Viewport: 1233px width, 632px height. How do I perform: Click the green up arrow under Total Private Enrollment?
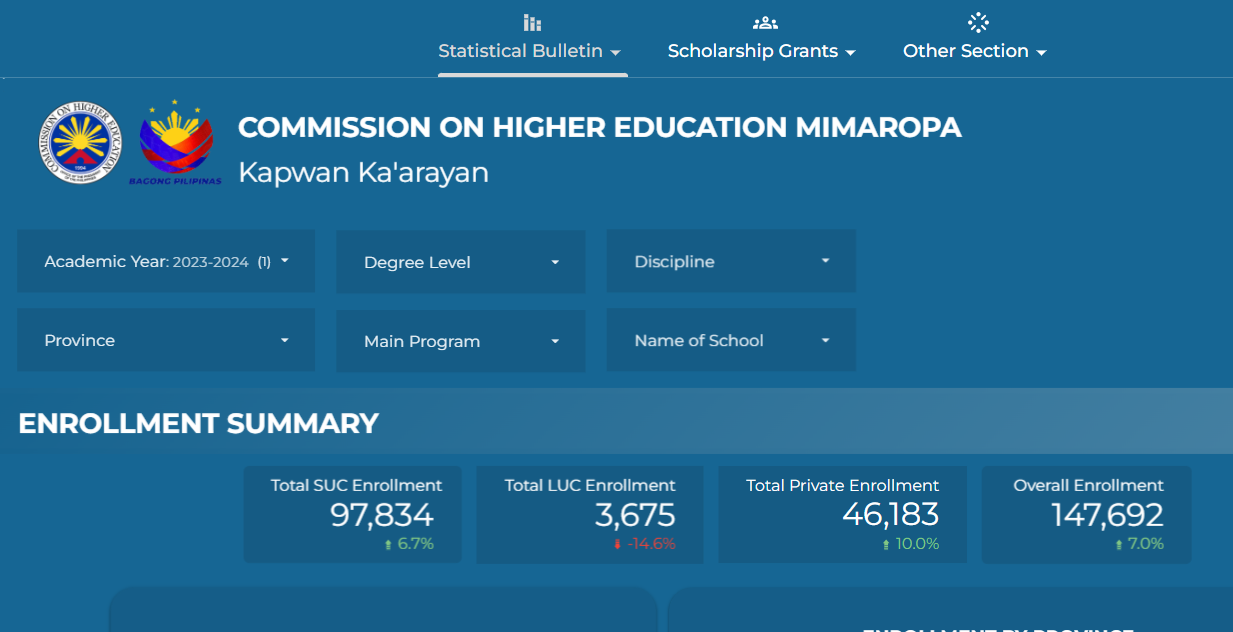(x=886, y=545)
